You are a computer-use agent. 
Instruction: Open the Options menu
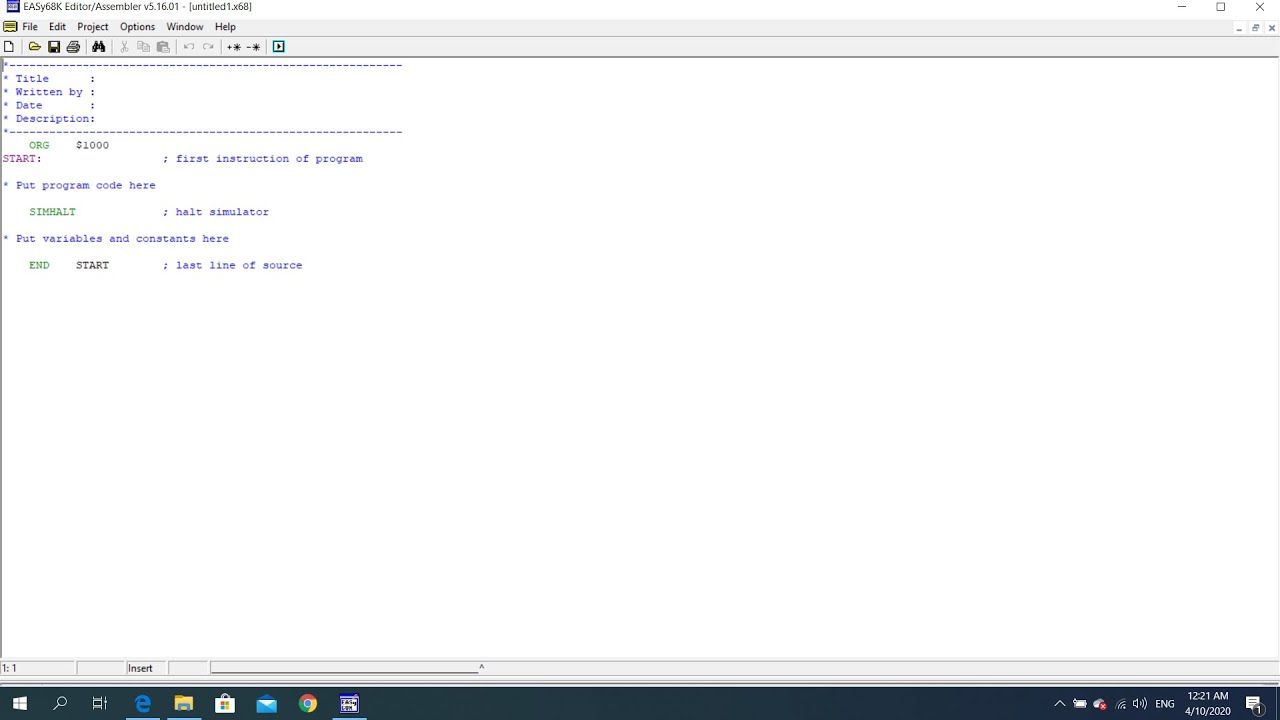137,27
